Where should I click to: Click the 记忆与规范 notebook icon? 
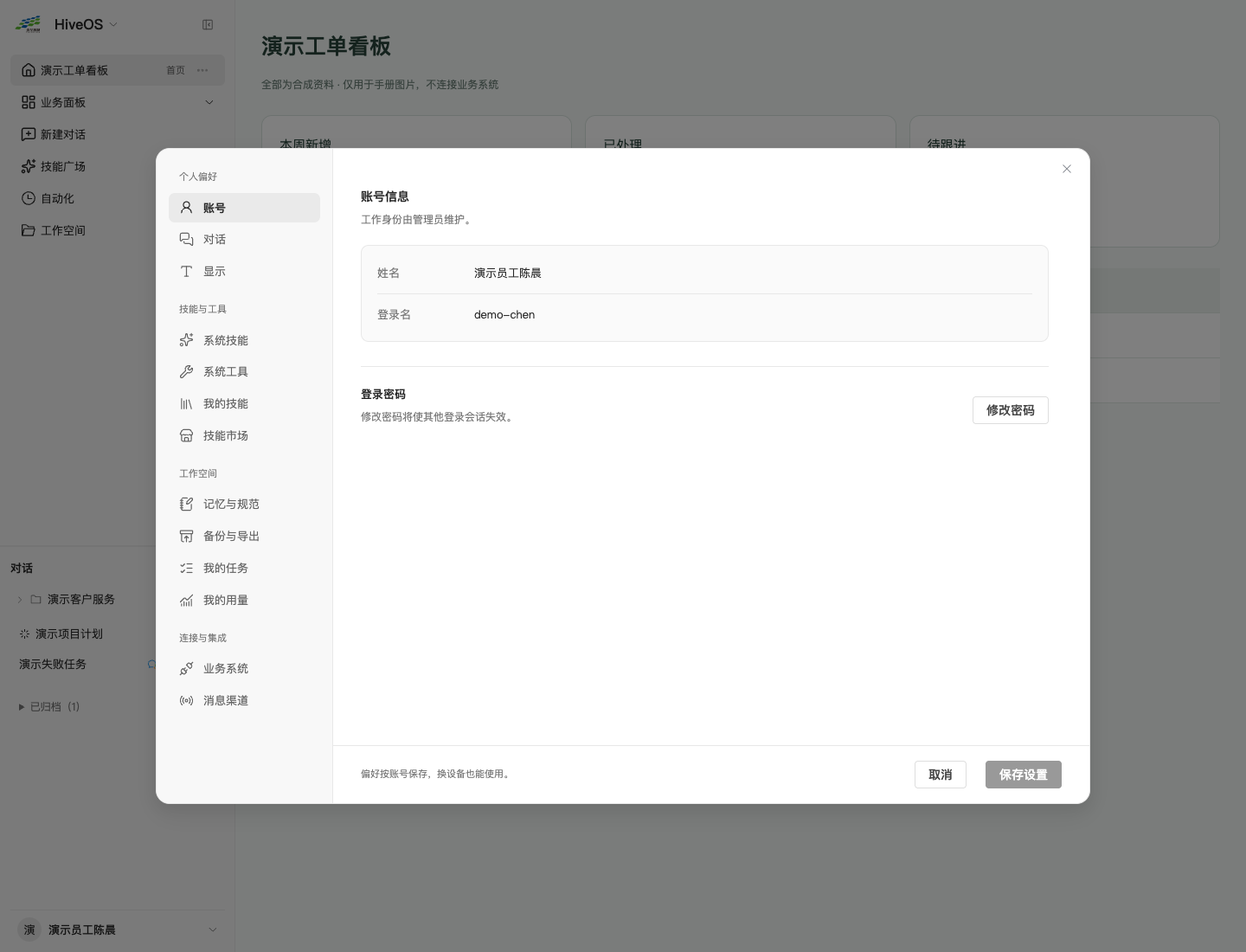[x=186, y=505]
